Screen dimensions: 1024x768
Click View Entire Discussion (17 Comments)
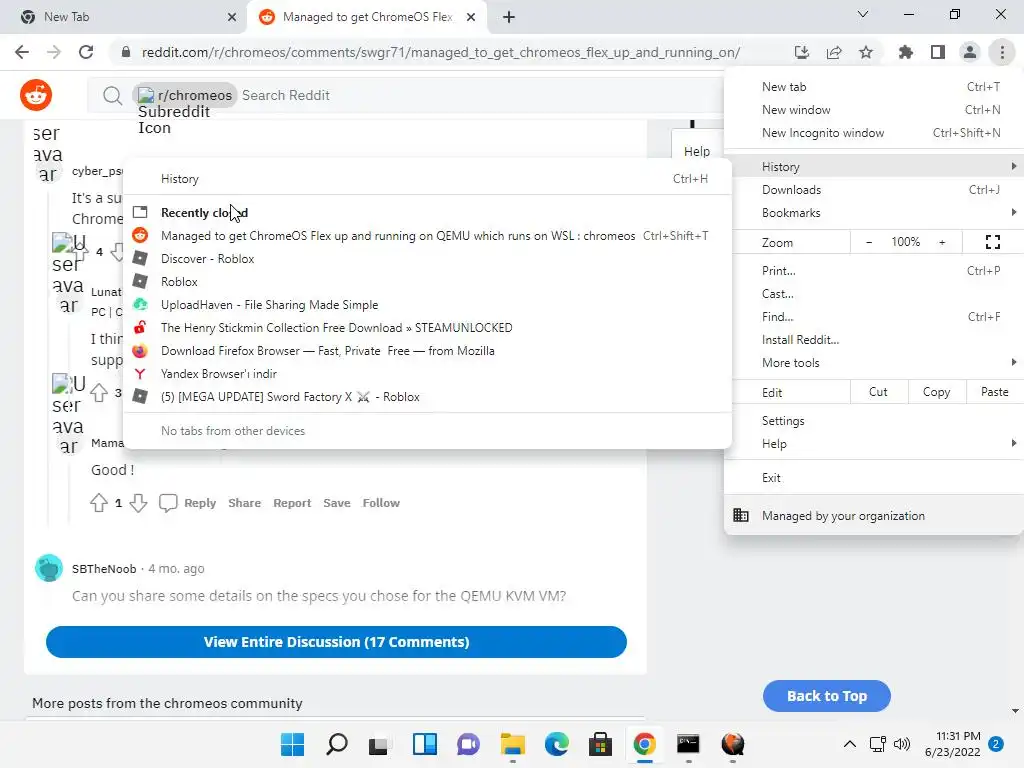click(336, 642)
